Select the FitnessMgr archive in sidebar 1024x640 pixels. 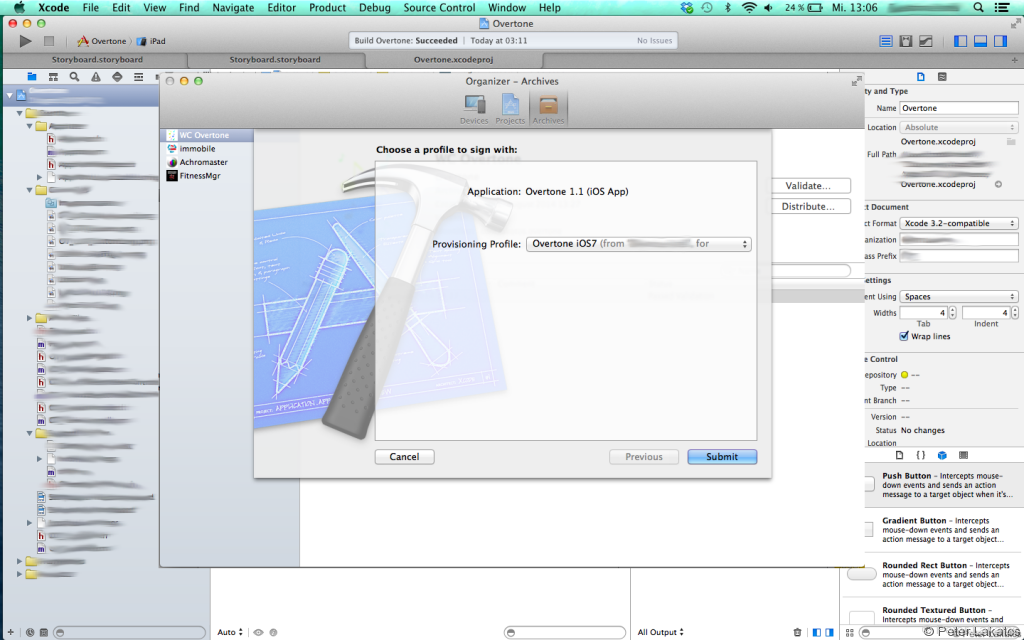(x=206, y=176)
